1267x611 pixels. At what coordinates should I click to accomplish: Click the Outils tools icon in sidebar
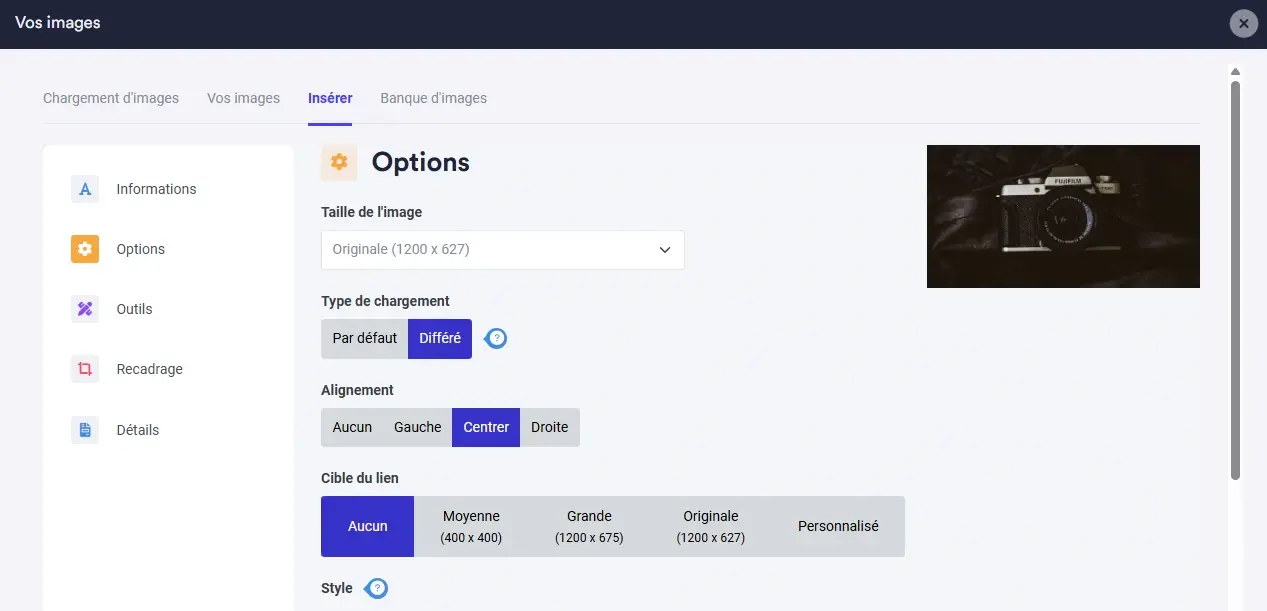click(85, 309)
